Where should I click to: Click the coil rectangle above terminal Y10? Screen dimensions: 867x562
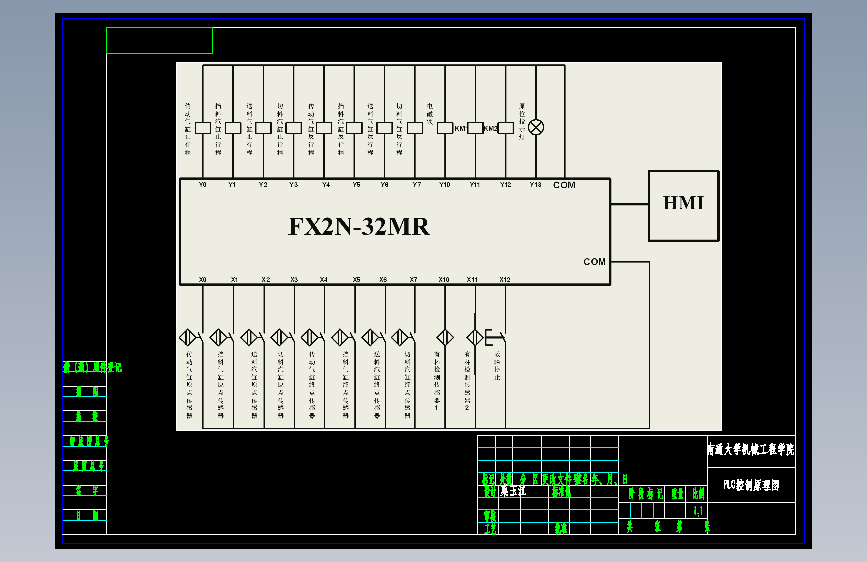[445, 128]
